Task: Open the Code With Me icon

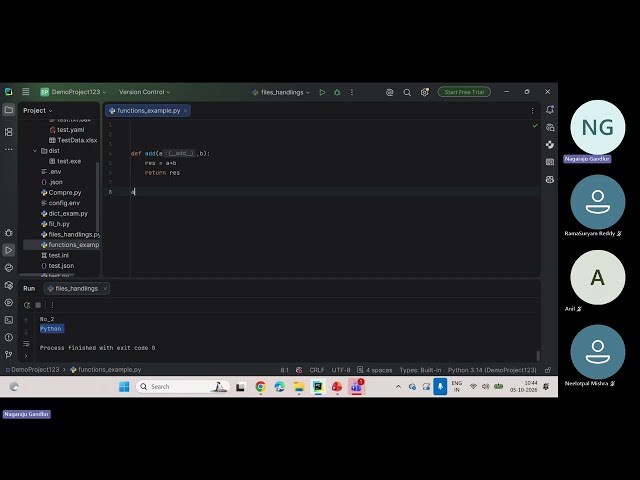Action: pos(389,92)
